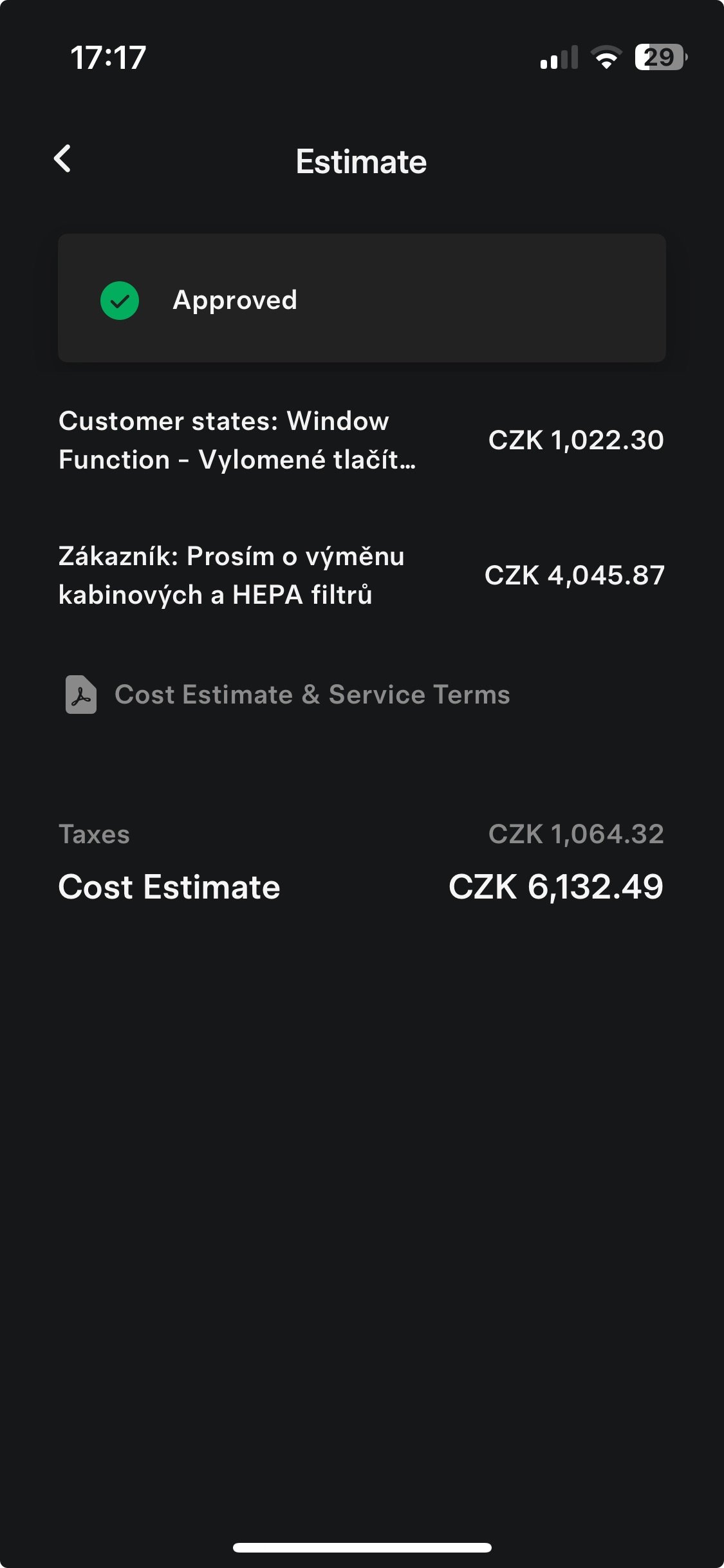Tap the Taxes row label
The image size is (724, 1568).
pos(95,834)
